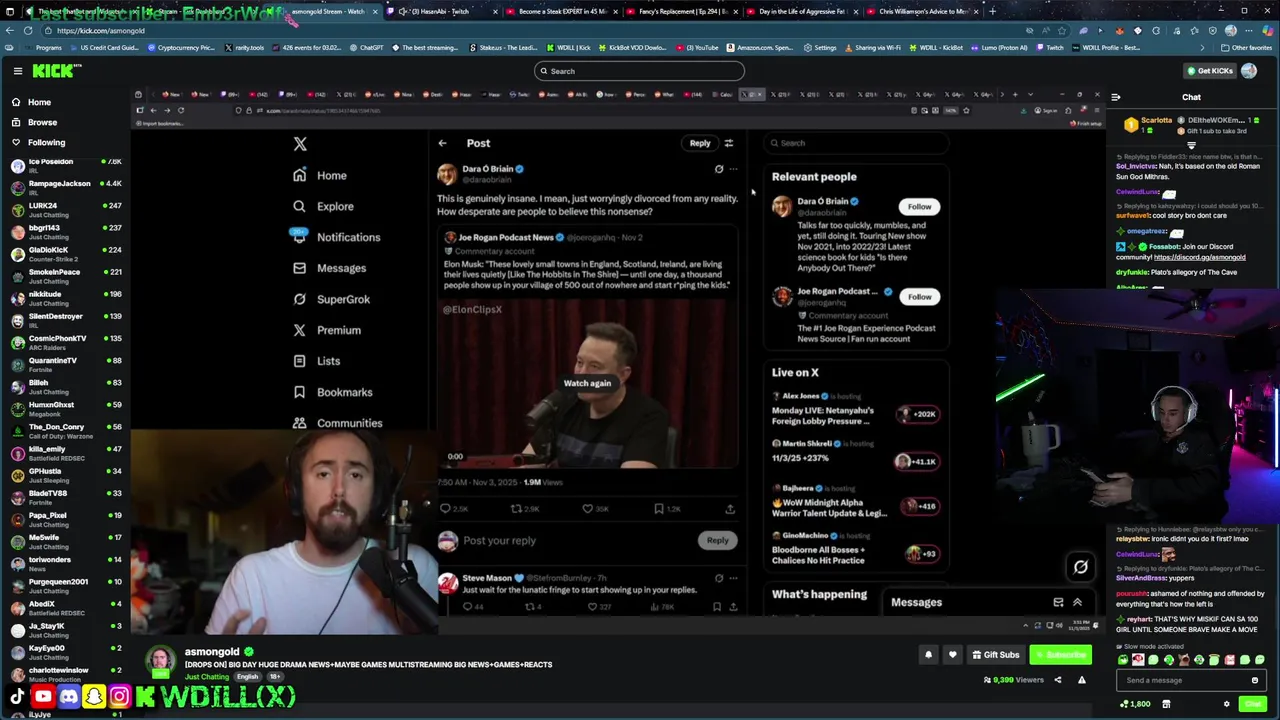Click the post's like heart icon

point(588,509)
